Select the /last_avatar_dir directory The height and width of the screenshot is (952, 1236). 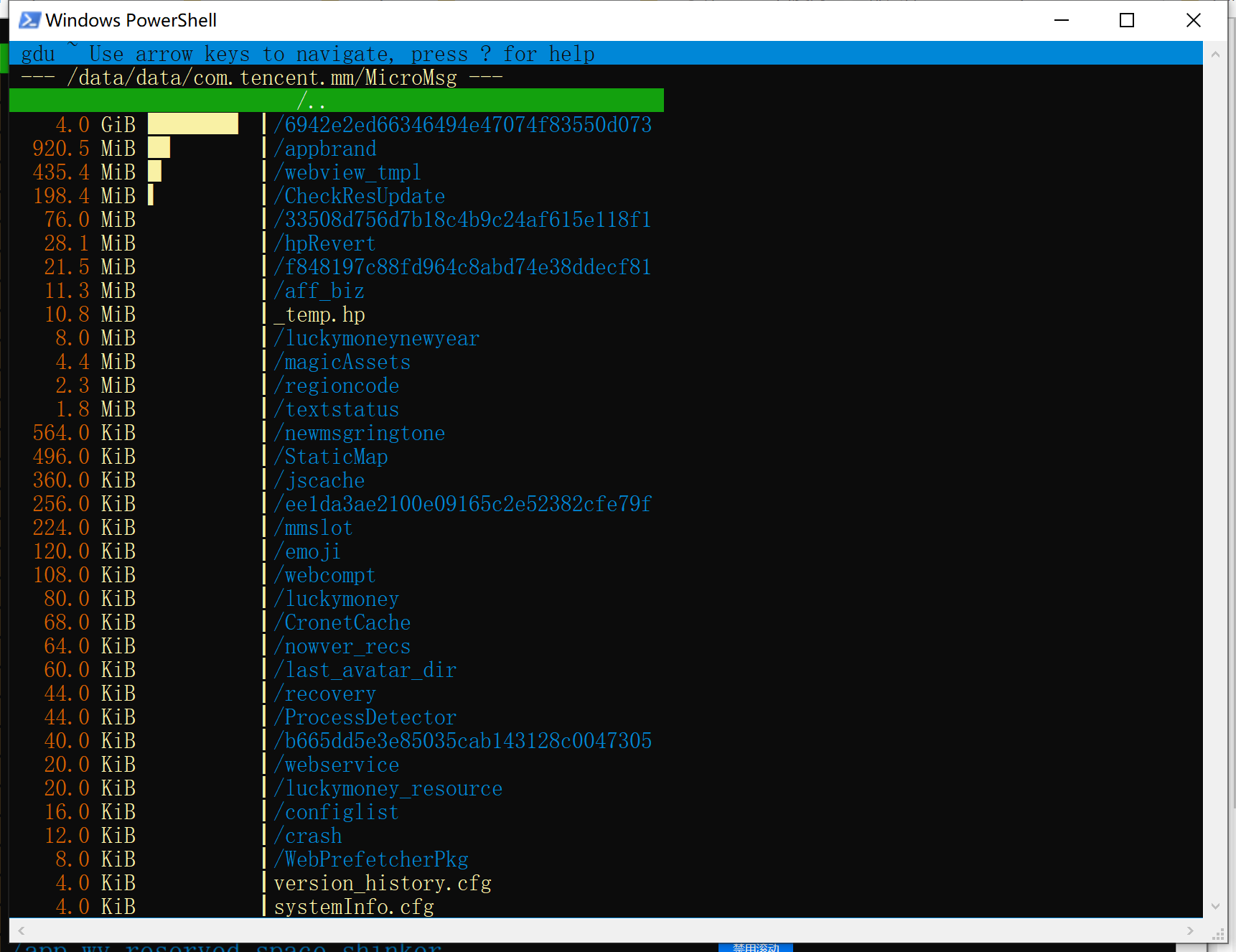[x=365, y=669]
